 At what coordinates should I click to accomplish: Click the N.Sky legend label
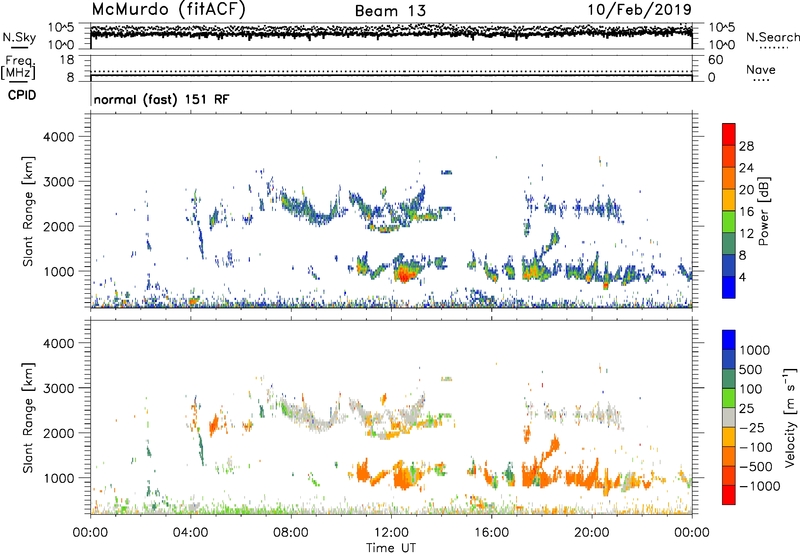click(19, 37)
